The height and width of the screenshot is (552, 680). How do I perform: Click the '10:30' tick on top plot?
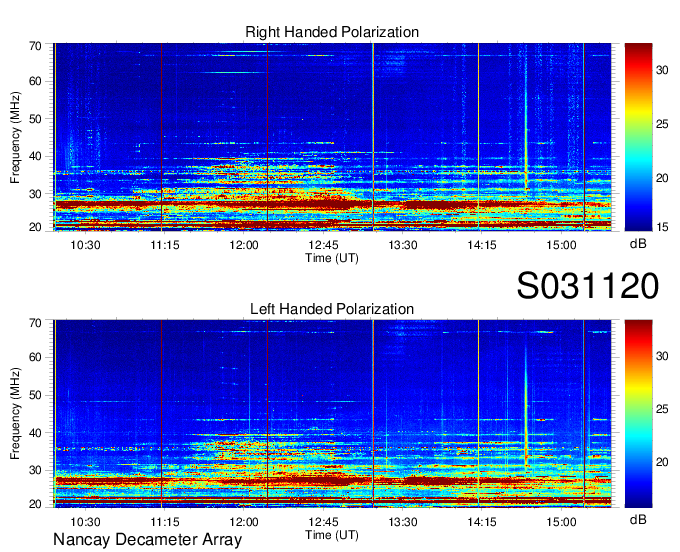85,245
